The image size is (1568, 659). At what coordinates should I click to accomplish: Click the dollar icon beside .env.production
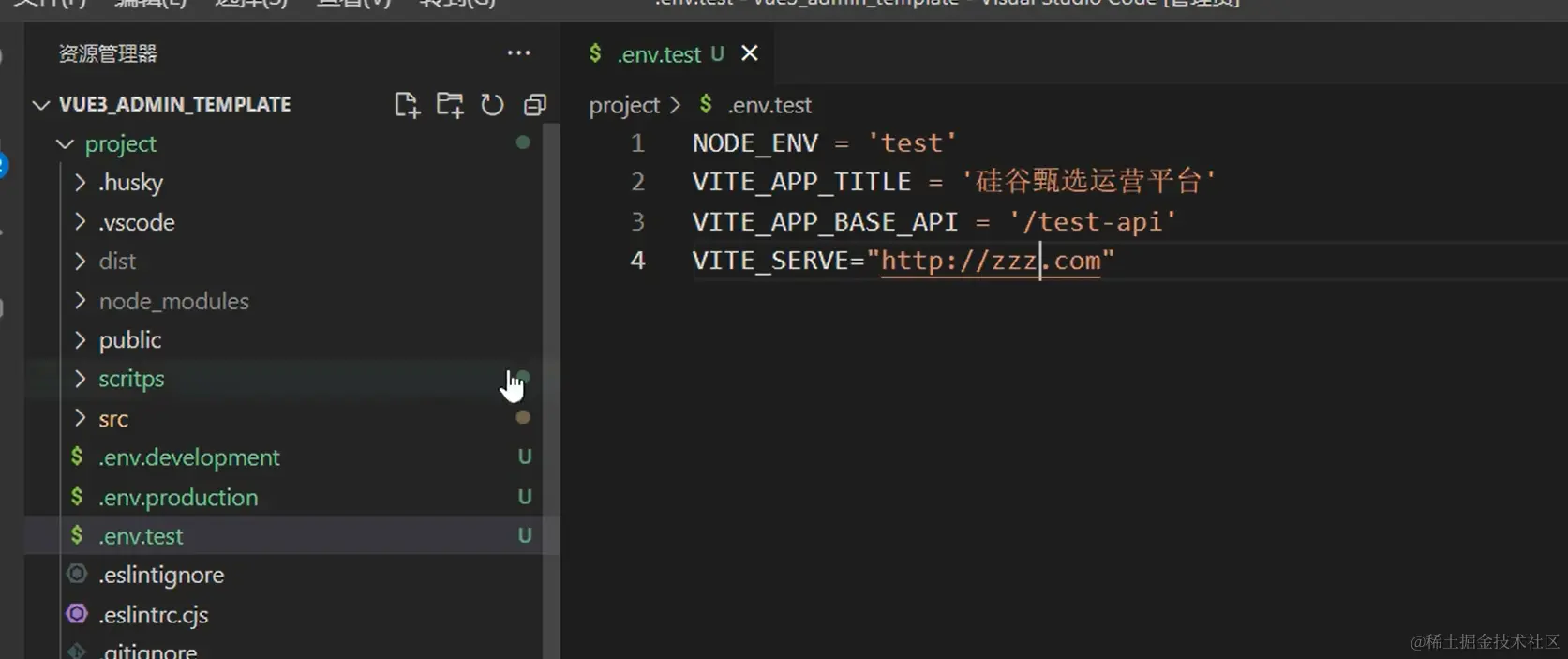point(77,496)
